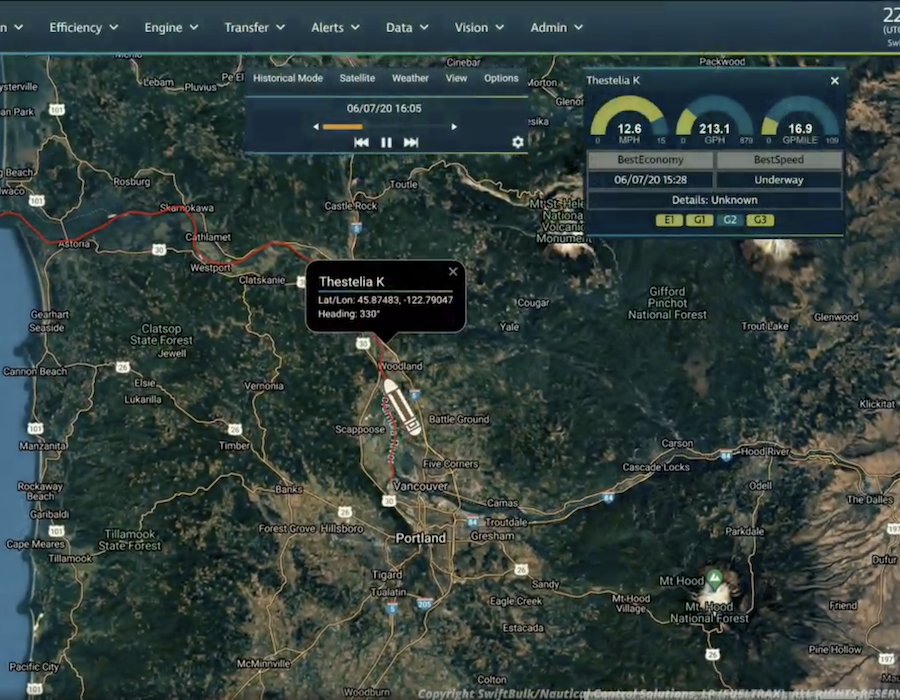Skip forward to next playback point

click(x=411, y=142)
